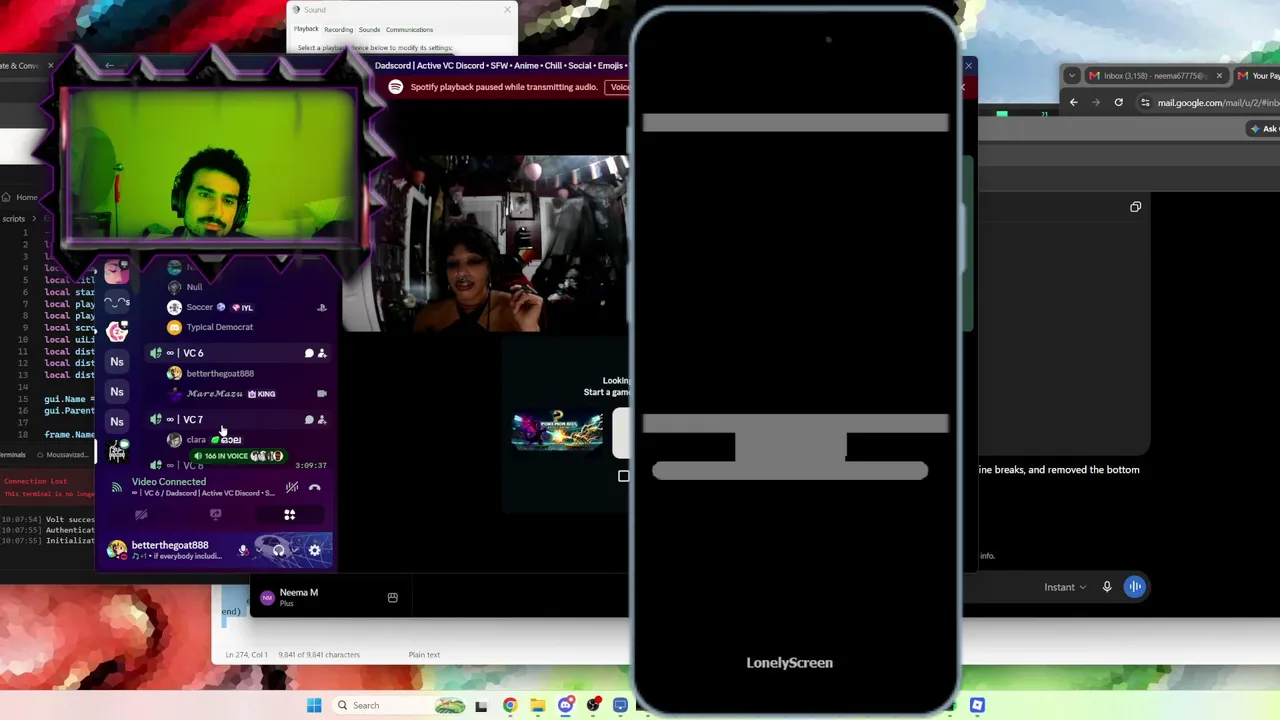Open Chrome tab search dropdown
1280x720 pixels.
(1072, 75)
